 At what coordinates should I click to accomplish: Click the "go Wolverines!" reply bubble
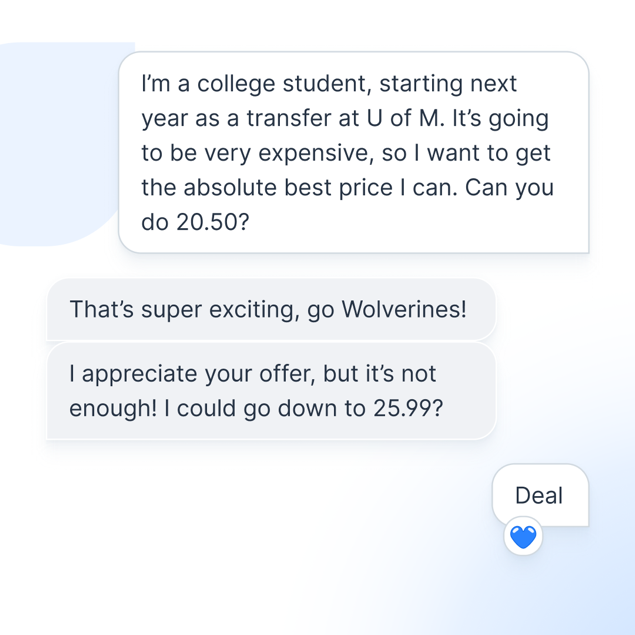pos(270,310)
